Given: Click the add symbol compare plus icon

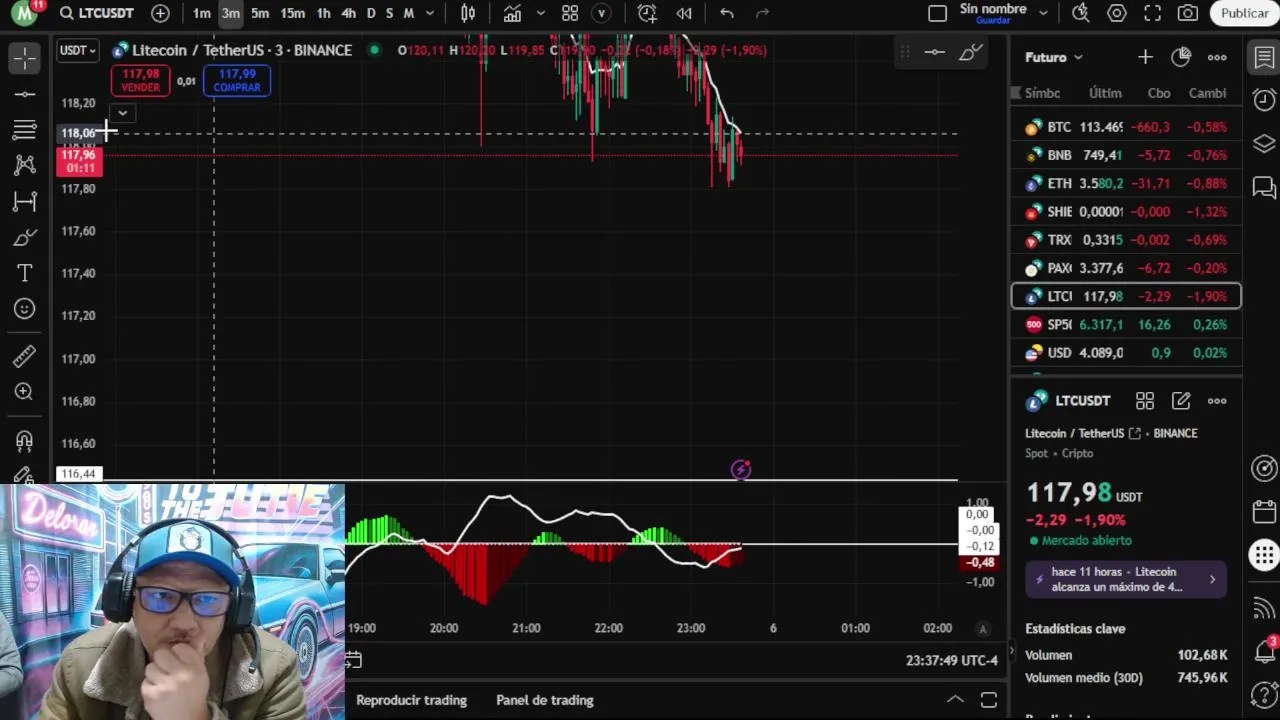Looking at the screenshot, I should coord(160,13).
